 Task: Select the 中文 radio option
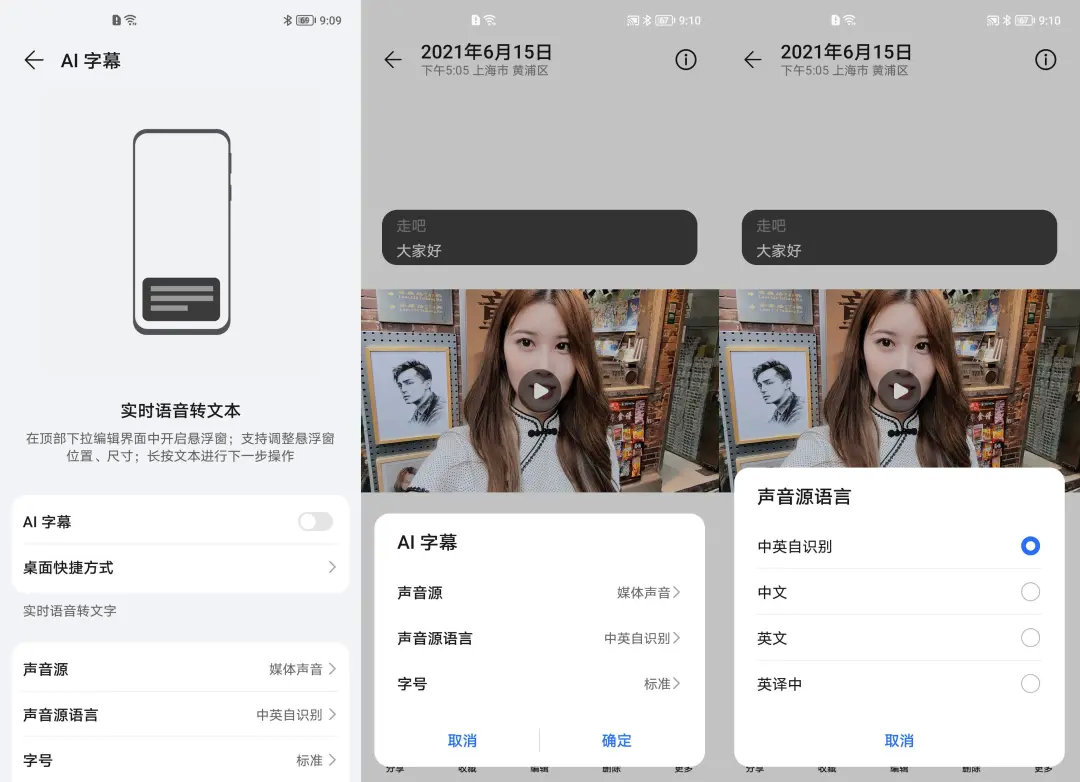tap(1030, 592)
